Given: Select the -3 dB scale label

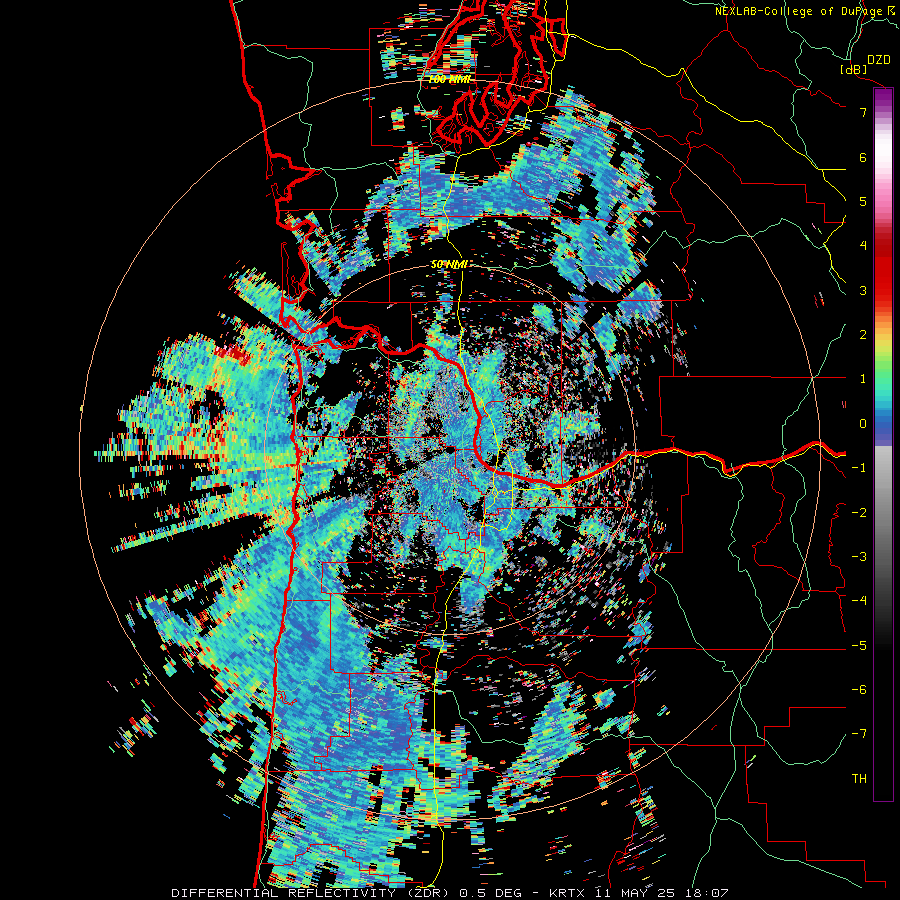Looking at the screenshot, I should click(859, 557).
